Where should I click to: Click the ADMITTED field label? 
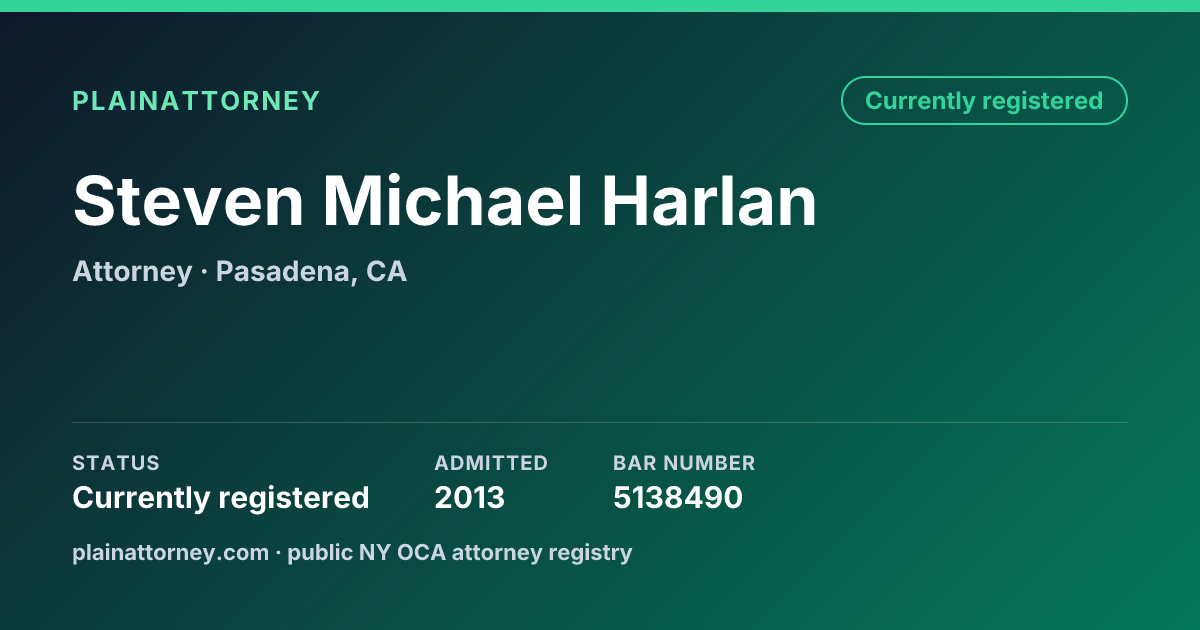click(491, 463)
